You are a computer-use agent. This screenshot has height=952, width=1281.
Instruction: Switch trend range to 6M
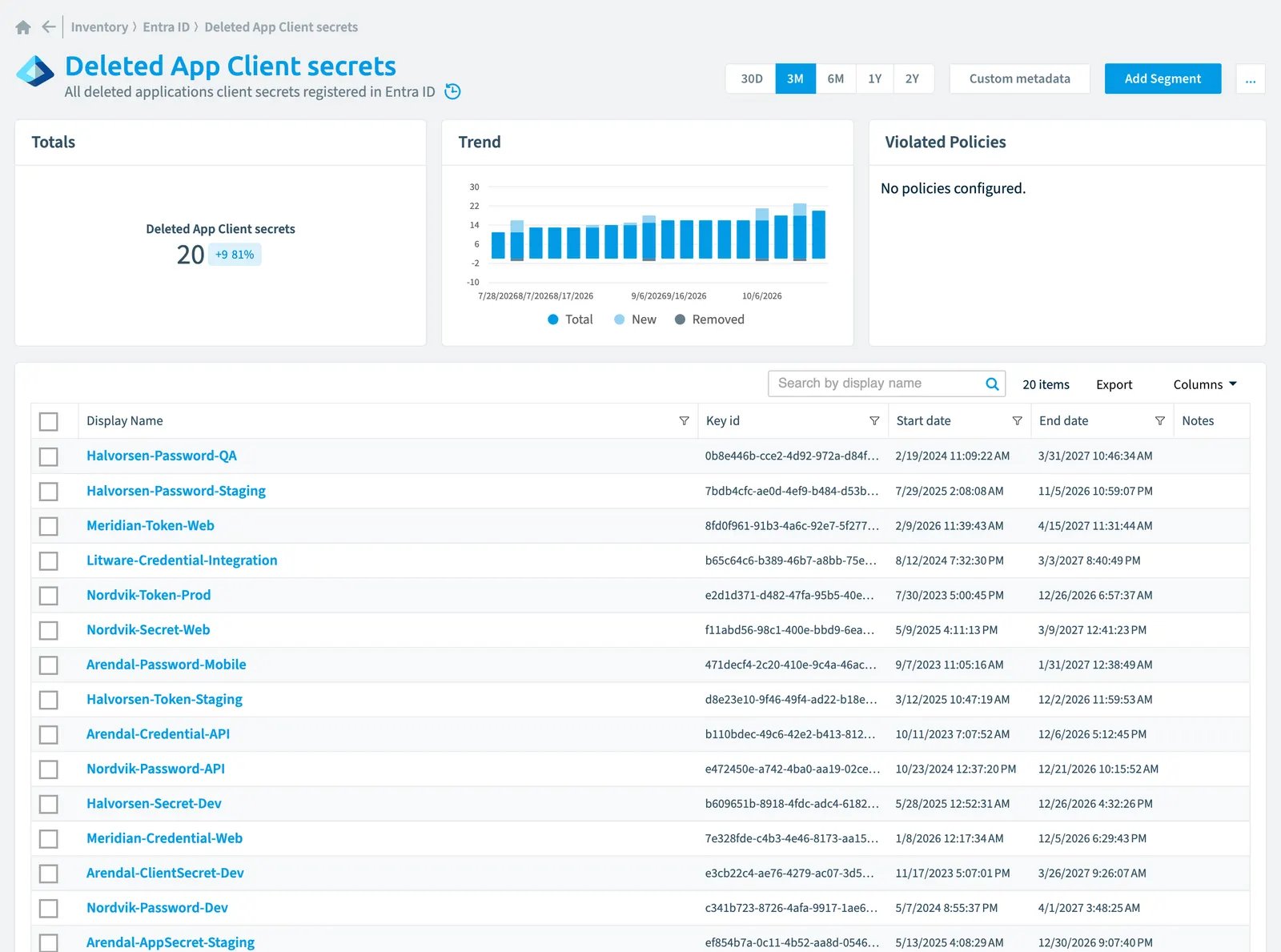[835, 78]
